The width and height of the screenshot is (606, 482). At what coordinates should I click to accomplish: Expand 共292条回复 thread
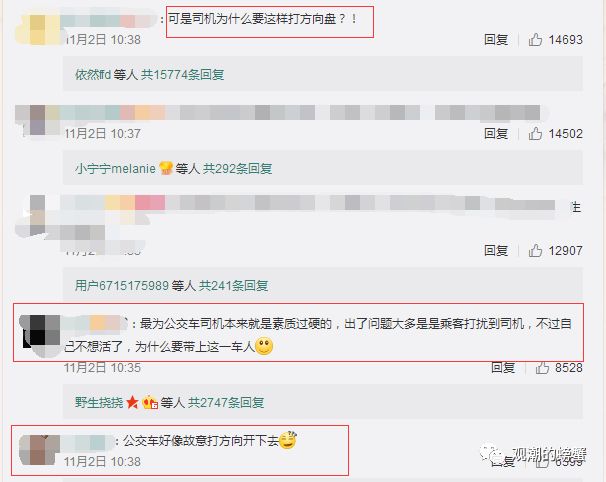238,169
